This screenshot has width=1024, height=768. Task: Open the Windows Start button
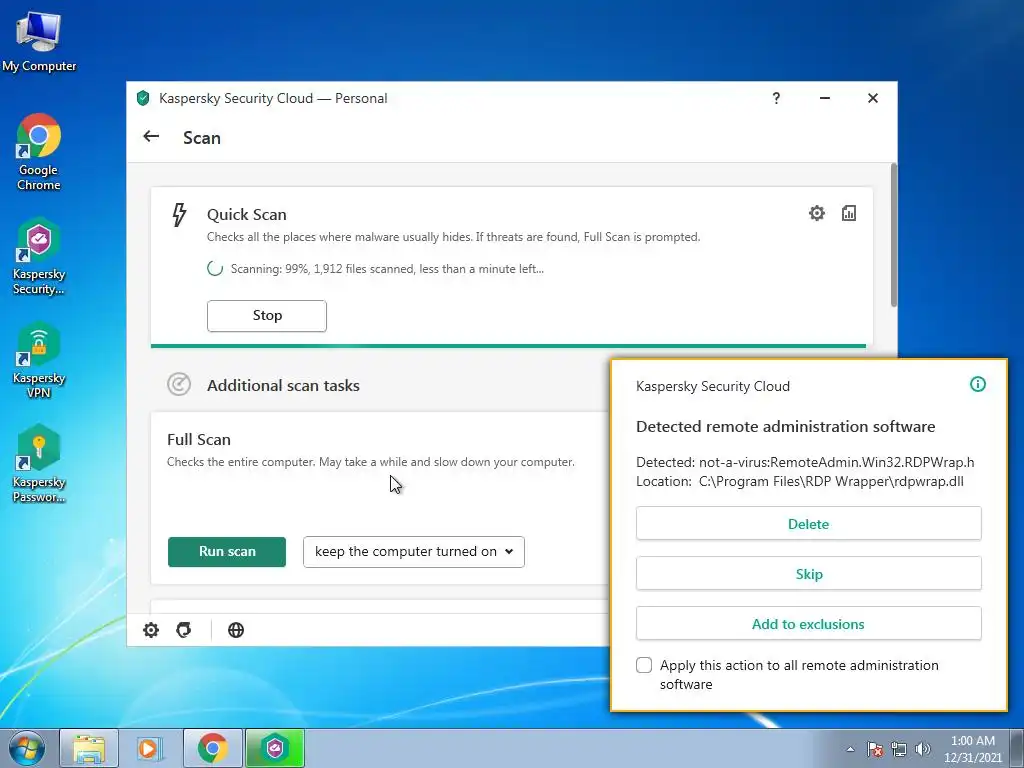tap(27, 748)
